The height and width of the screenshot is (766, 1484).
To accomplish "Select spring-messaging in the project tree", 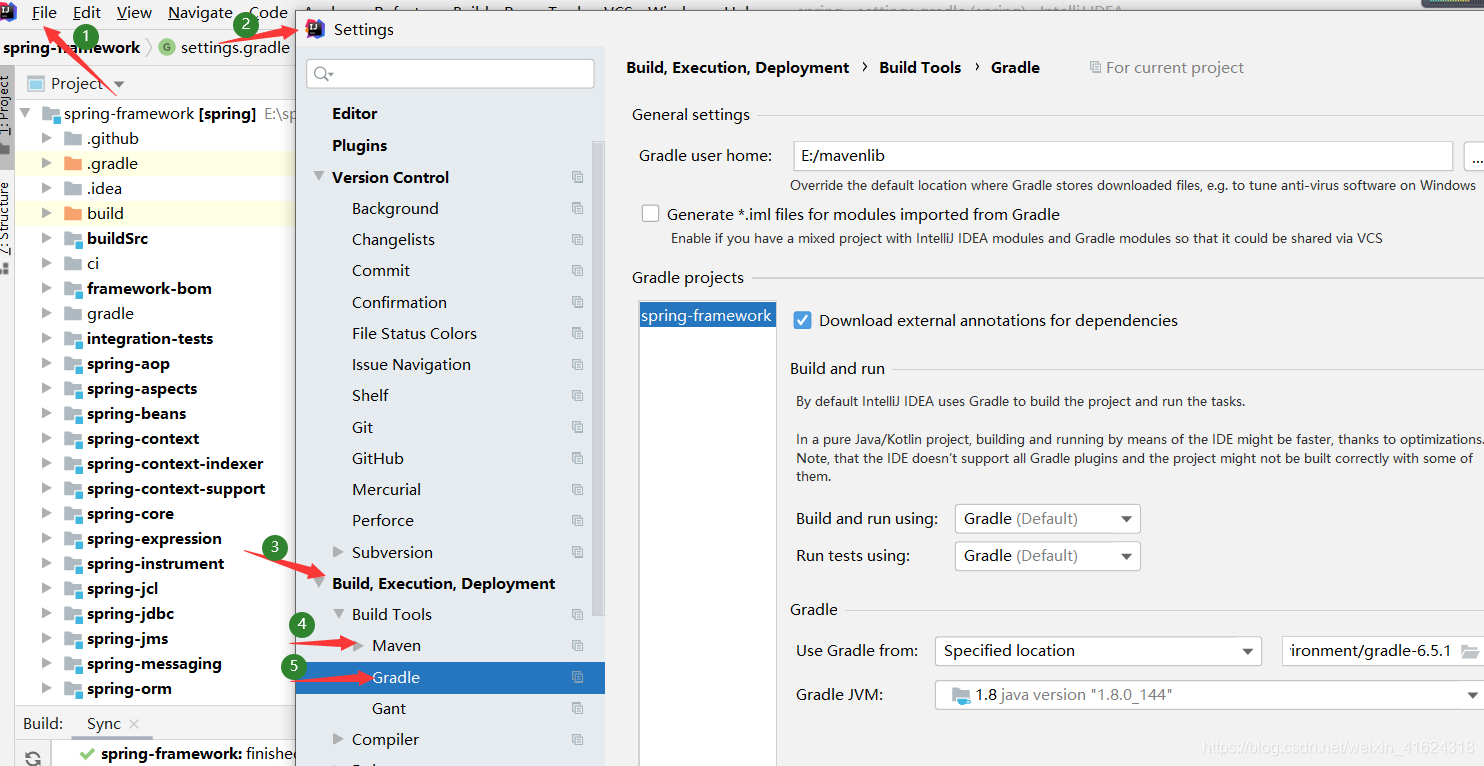I will tap(154, 664).
